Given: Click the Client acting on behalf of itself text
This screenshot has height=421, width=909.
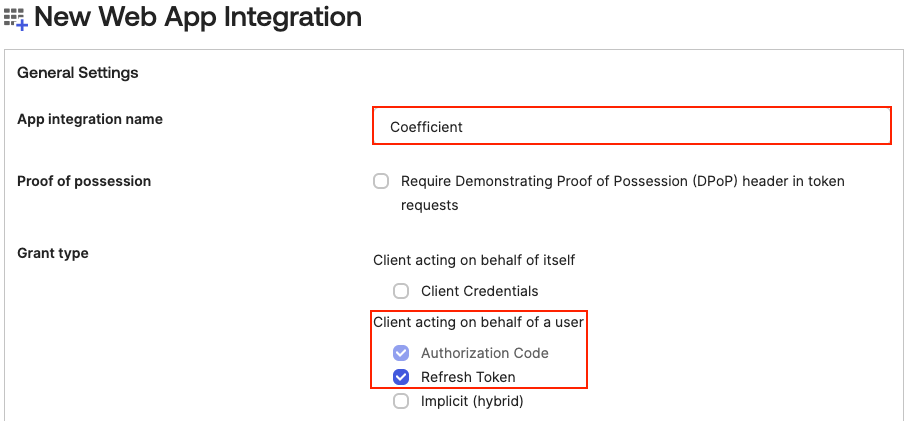Looking at the screenshot, I should [474, 260].
